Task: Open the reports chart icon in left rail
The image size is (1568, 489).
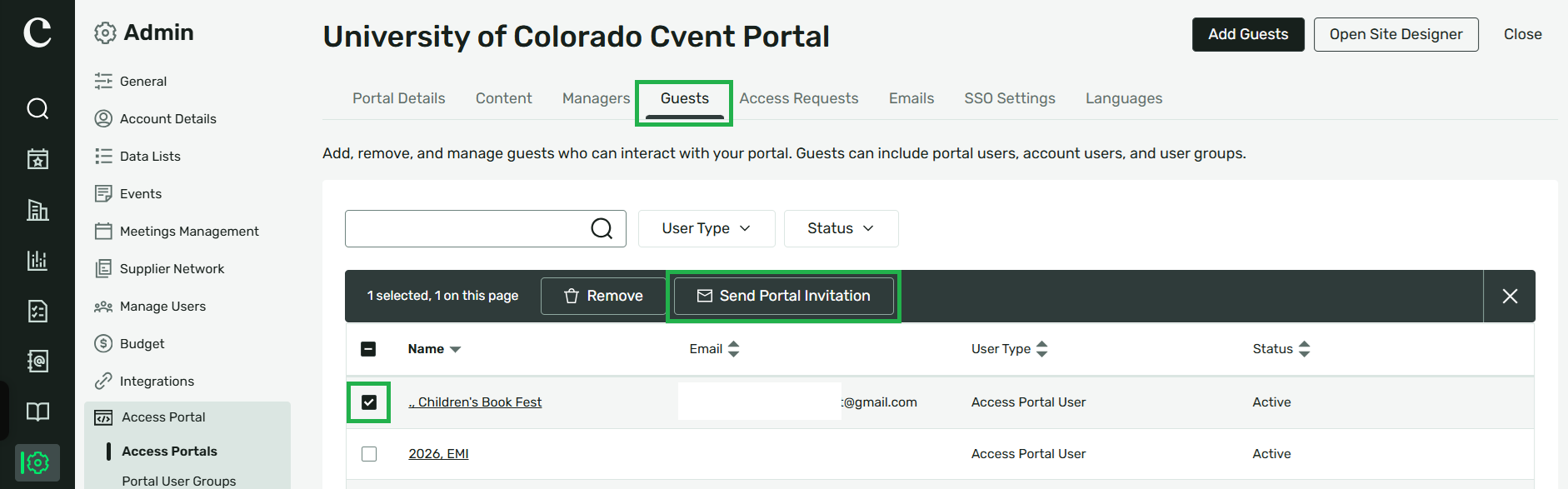Action: click(37, 261)
